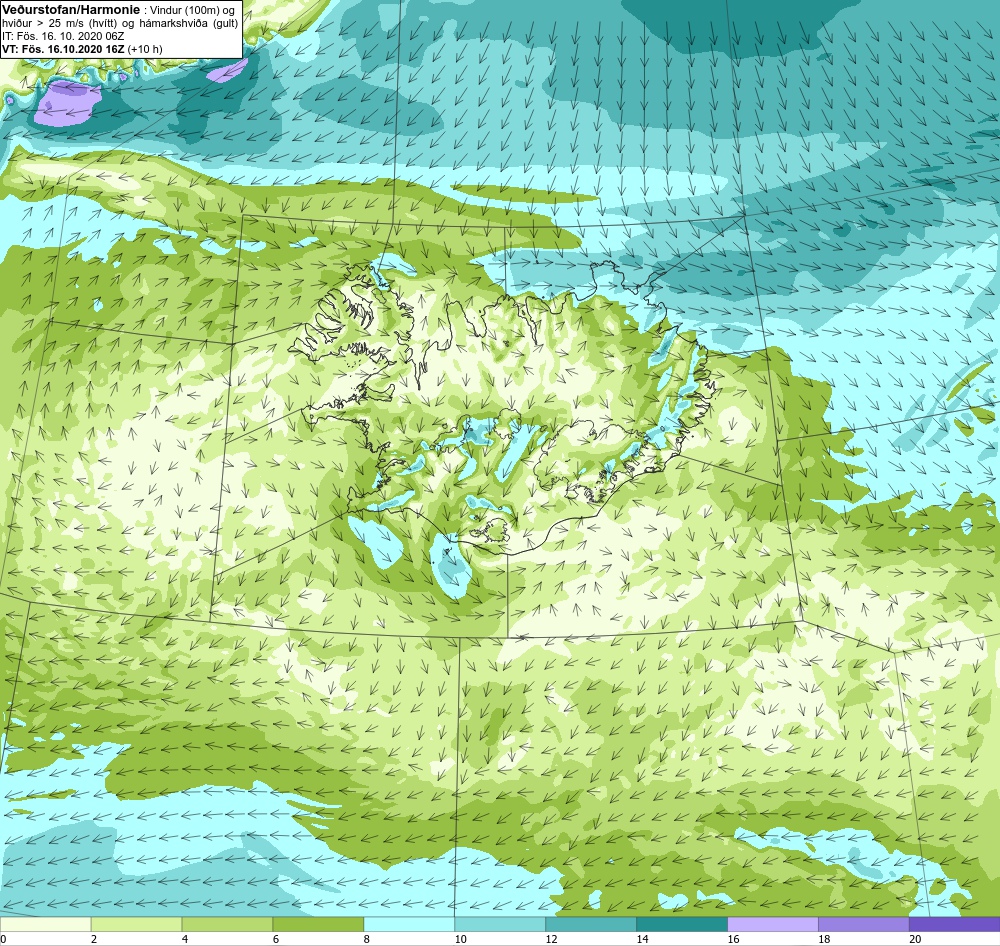Click the light cyan 8–10 legend swatch
The height and width of the screenshot is (946, 1000).
(409, 924)
